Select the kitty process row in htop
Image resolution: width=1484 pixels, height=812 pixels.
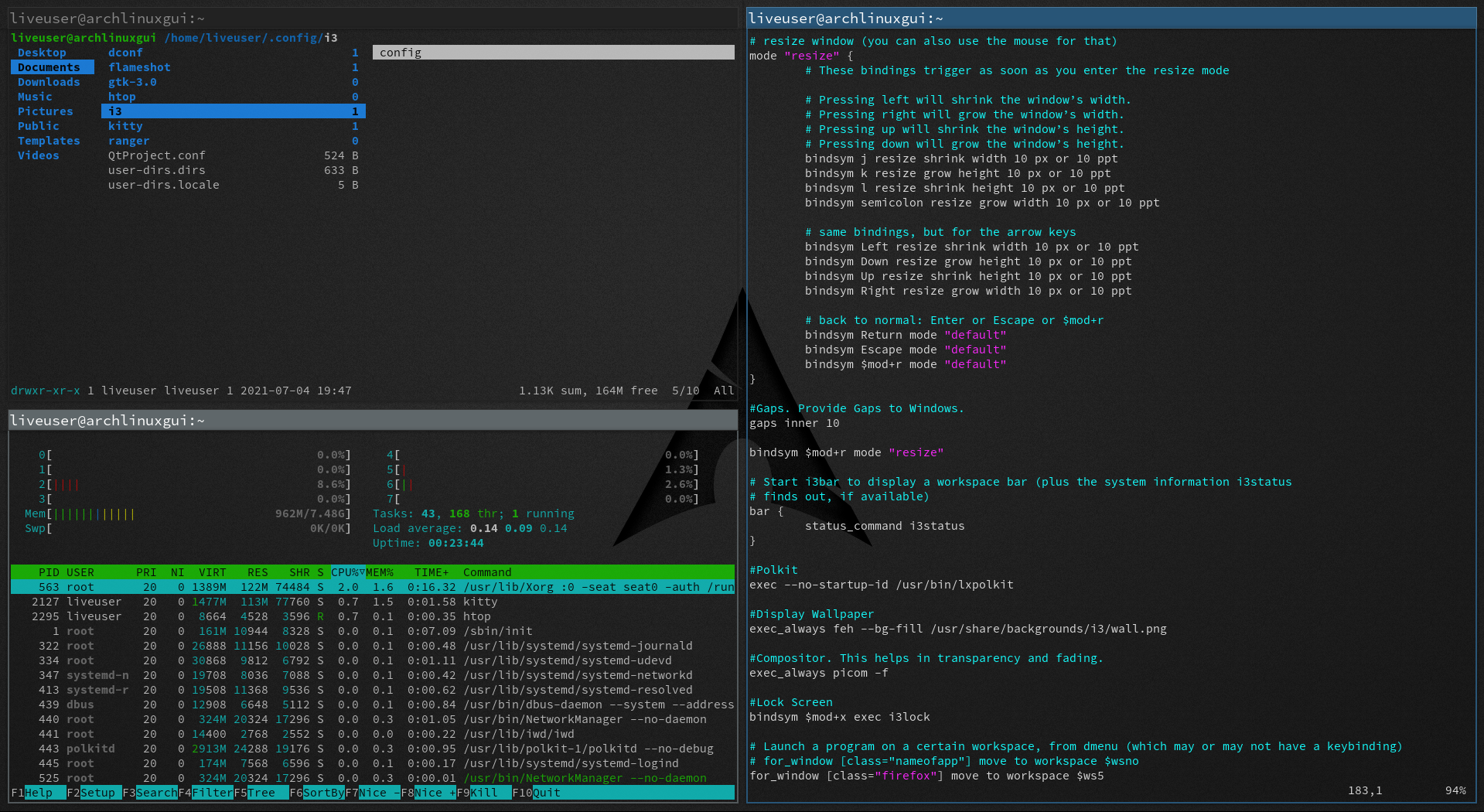(x=372, y=602)
